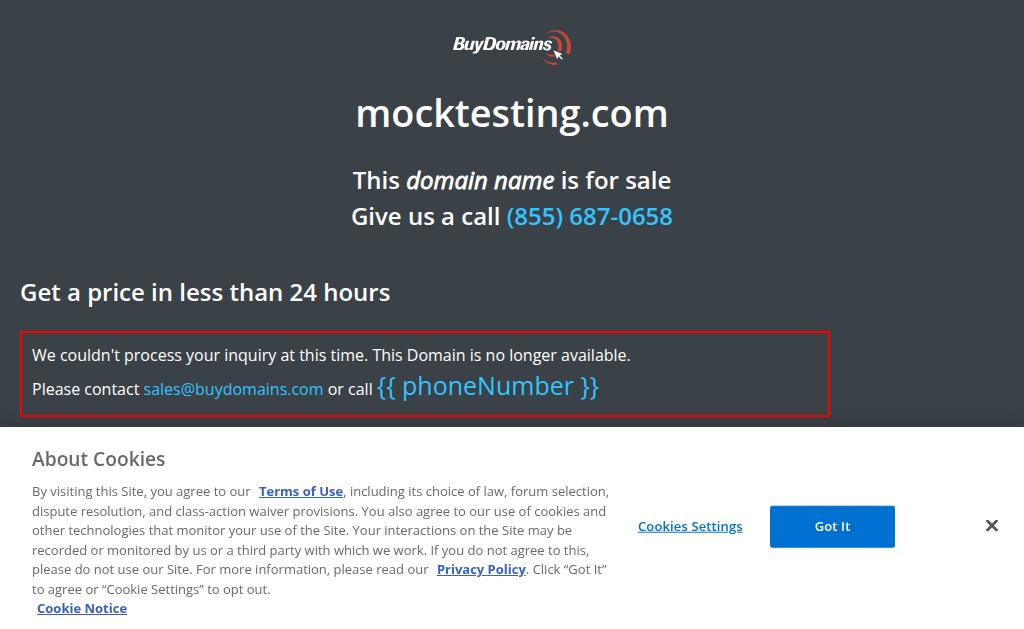
Task: Accept cookies with the Got It button
Action: [832, 526]
